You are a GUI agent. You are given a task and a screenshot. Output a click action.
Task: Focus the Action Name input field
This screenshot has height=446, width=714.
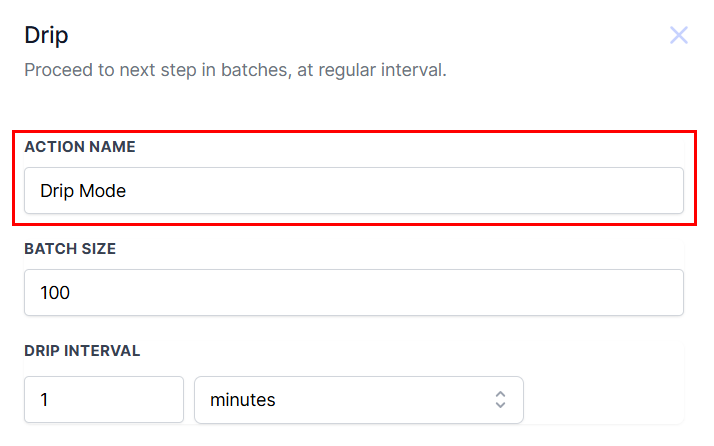pos(353,190)
